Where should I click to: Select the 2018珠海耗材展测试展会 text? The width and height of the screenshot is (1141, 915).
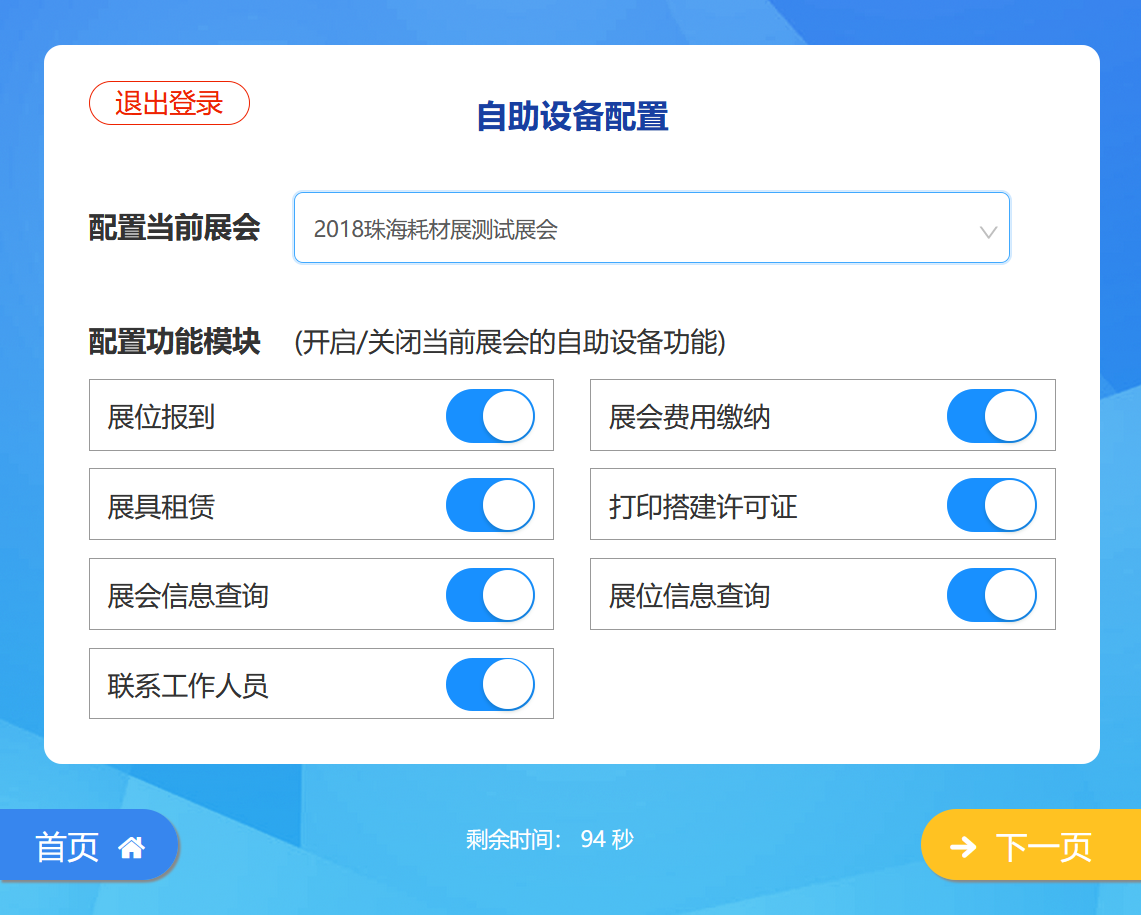point(435,229)
